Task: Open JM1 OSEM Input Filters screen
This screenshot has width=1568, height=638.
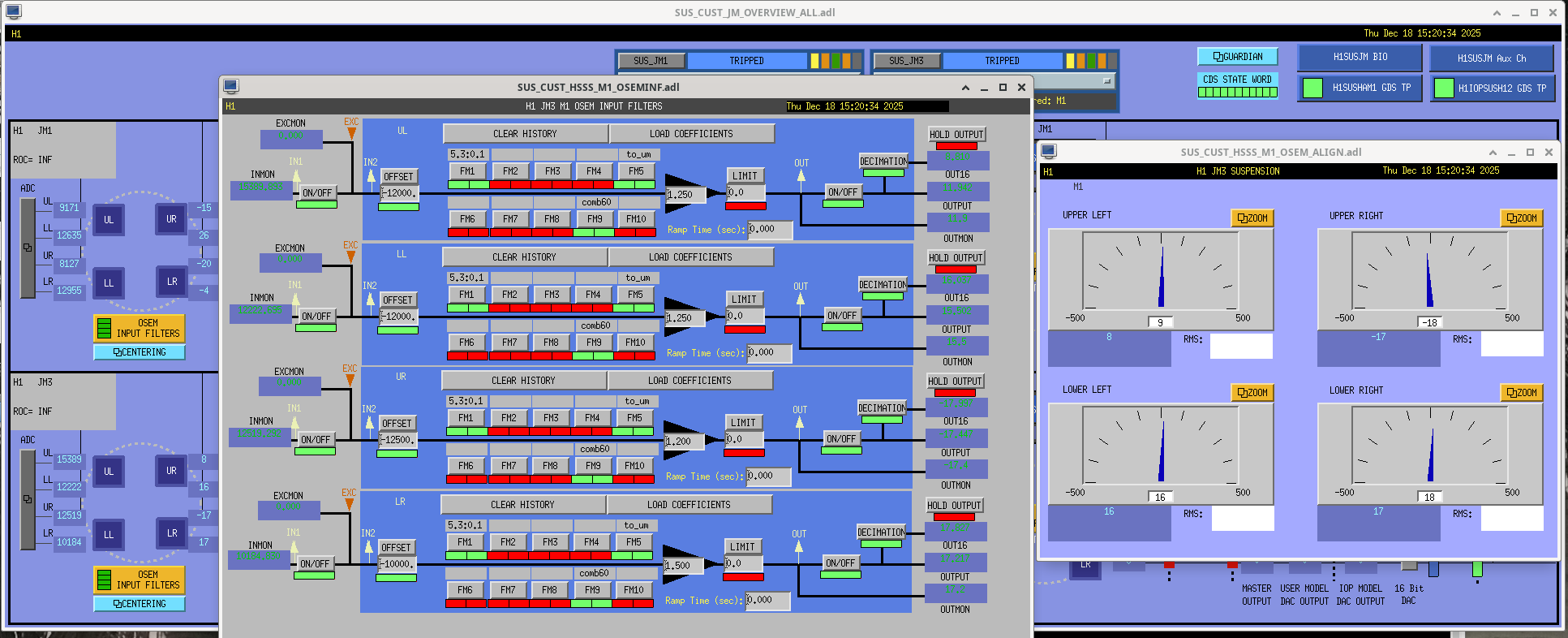Action: 139,328
